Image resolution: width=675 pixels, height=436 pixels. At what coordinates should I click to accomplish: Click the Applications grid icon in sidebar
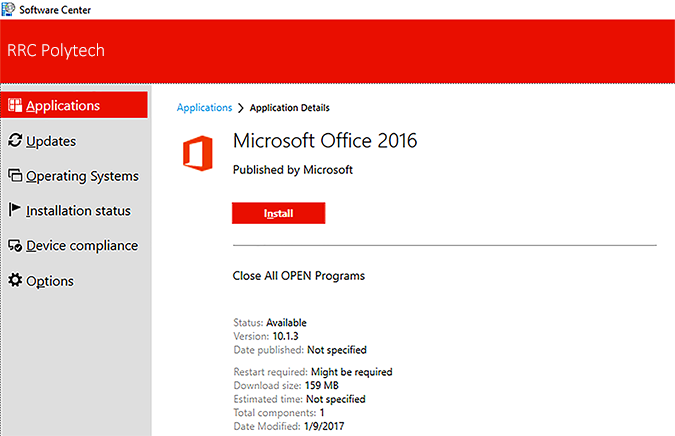(x=15, y=105)
